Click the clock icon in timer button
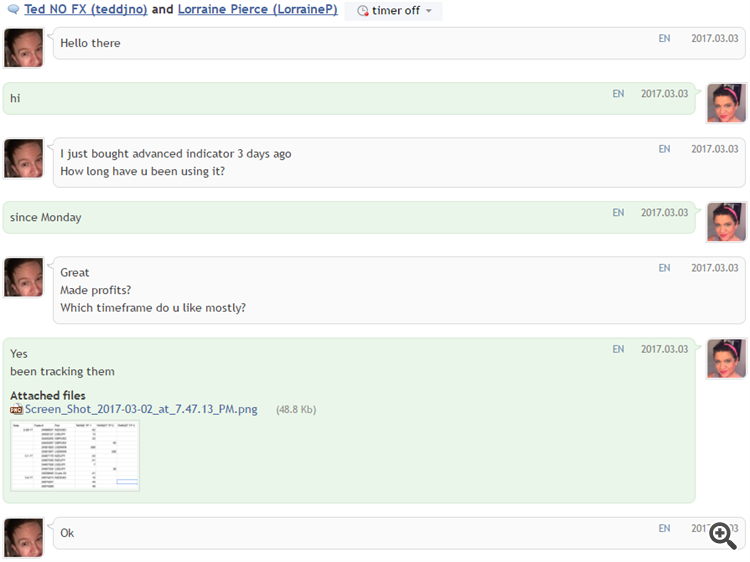Viewport: 750px width, 562px height. [x=363, y=11]
